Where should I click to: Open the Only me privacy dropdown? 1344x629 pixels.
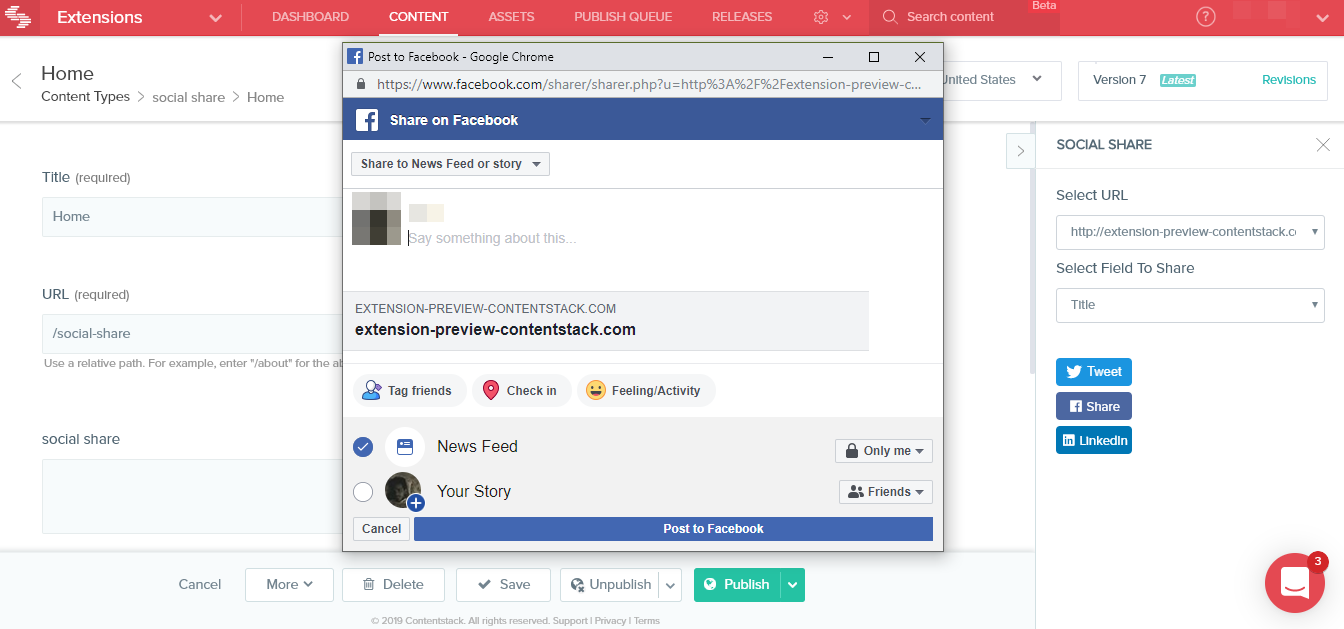[x=884, y=451]
